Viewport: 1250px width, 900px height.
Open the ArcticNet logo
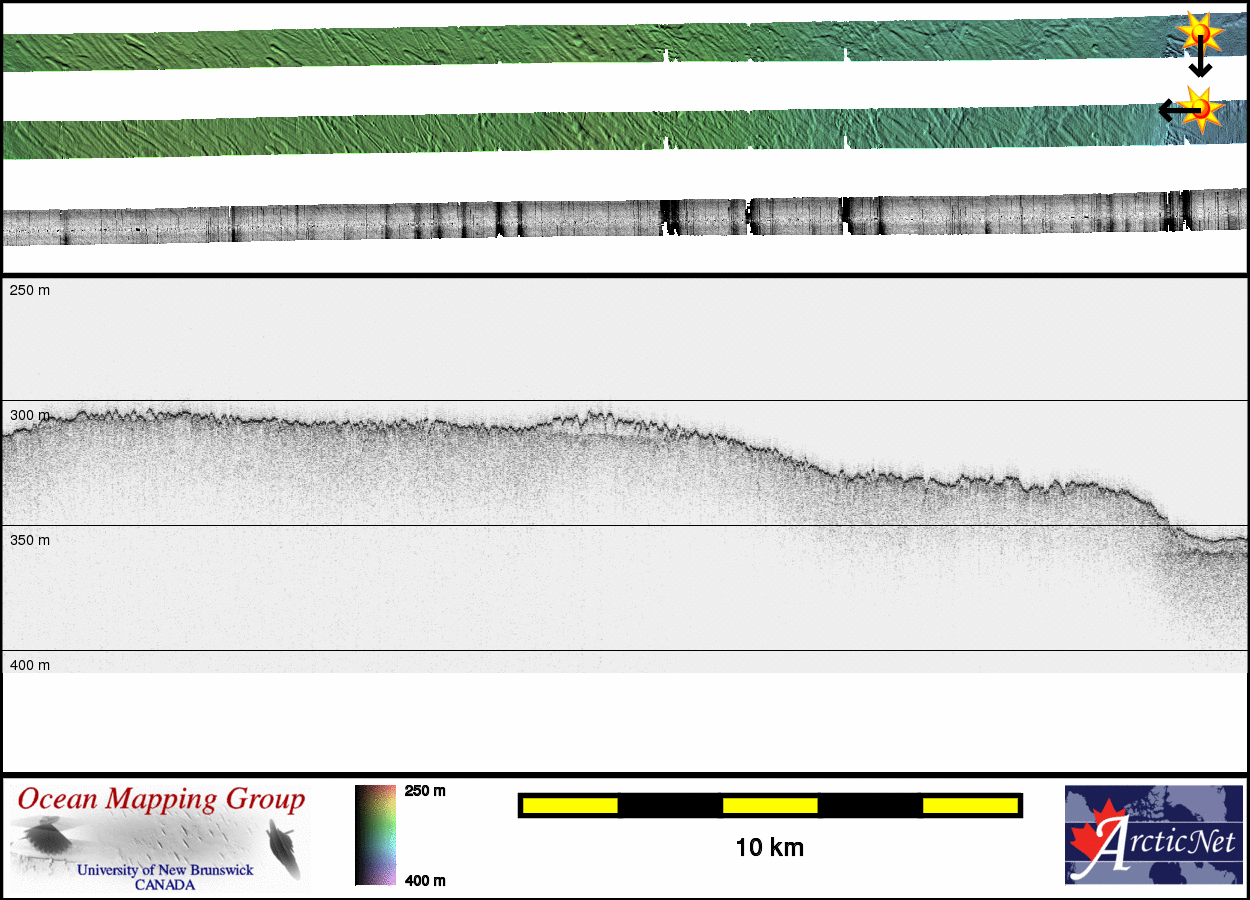(1154, 834)
